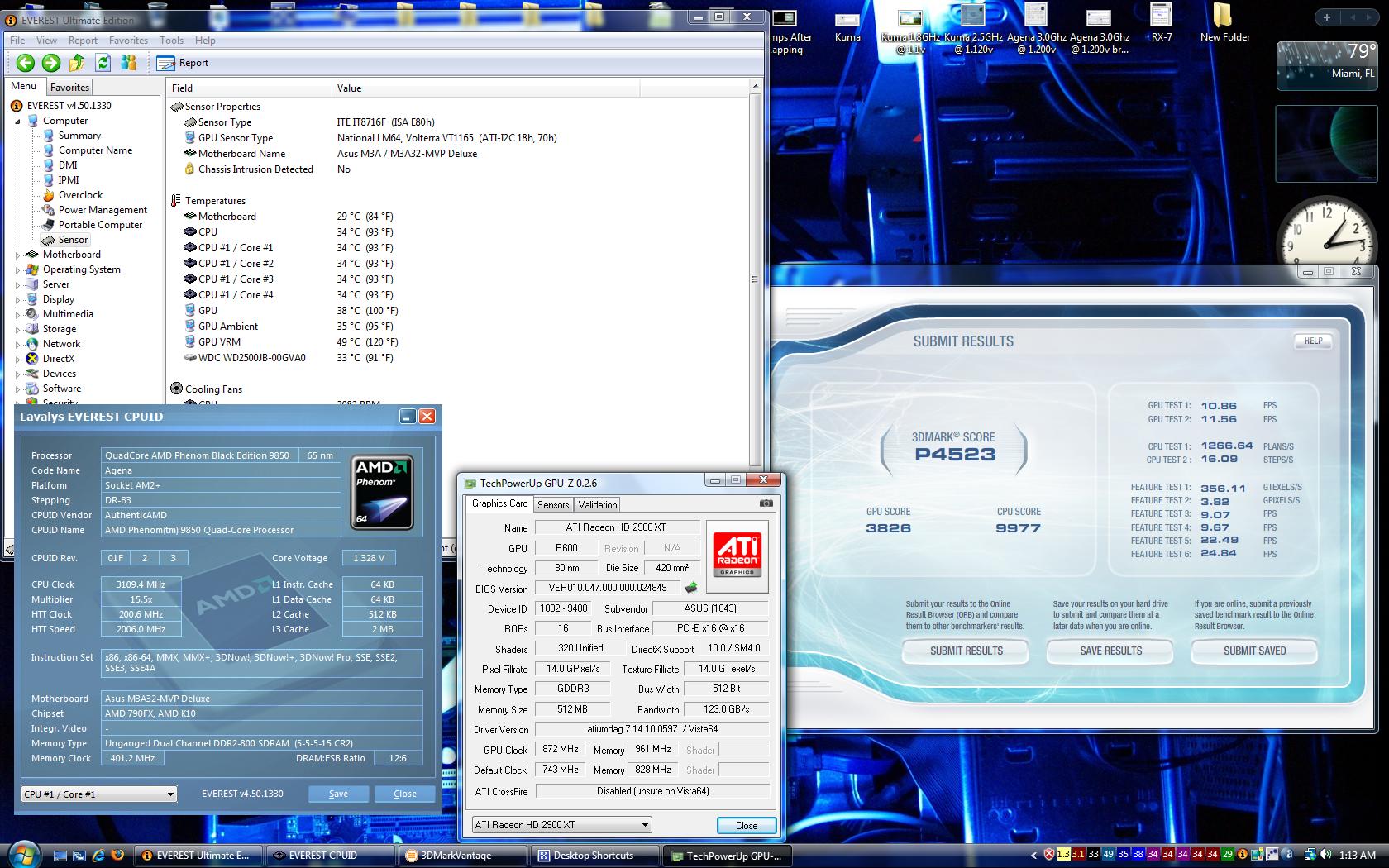Open the Sensors tab in GPU-Z
Screen dimensions: 1389x868
[x=553, y=504]
